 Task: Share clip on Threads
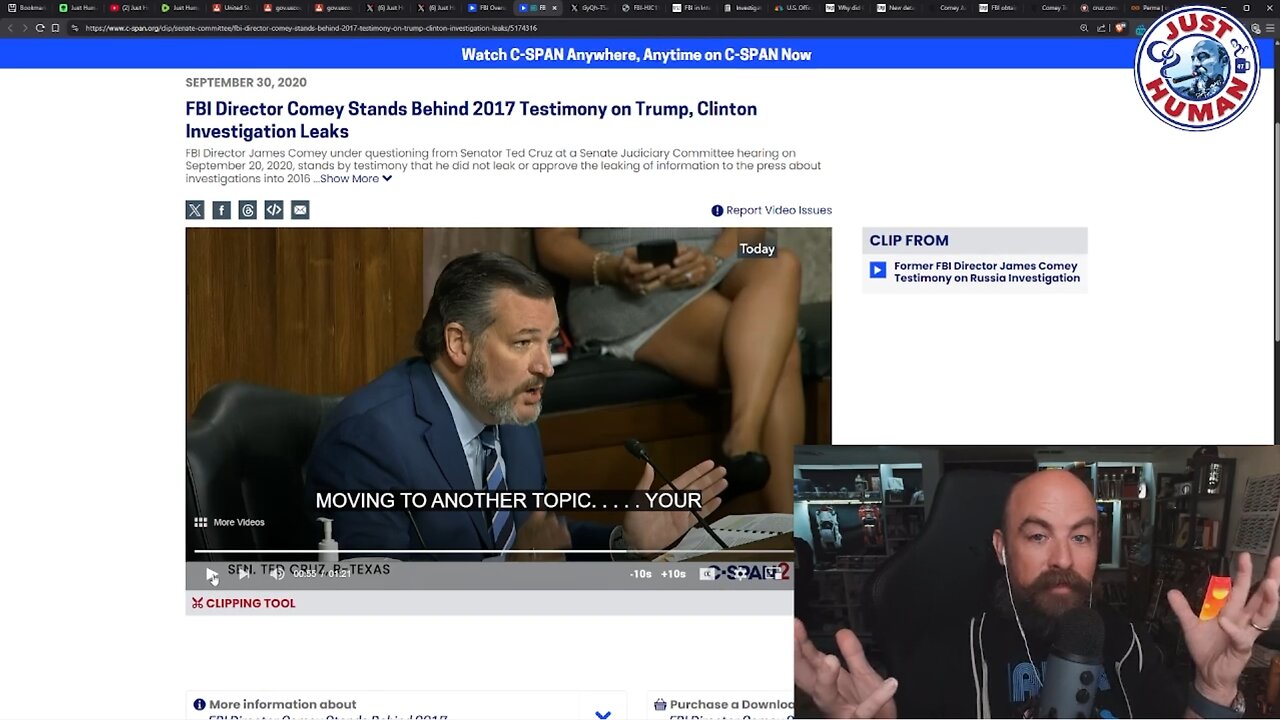(247, 210)
